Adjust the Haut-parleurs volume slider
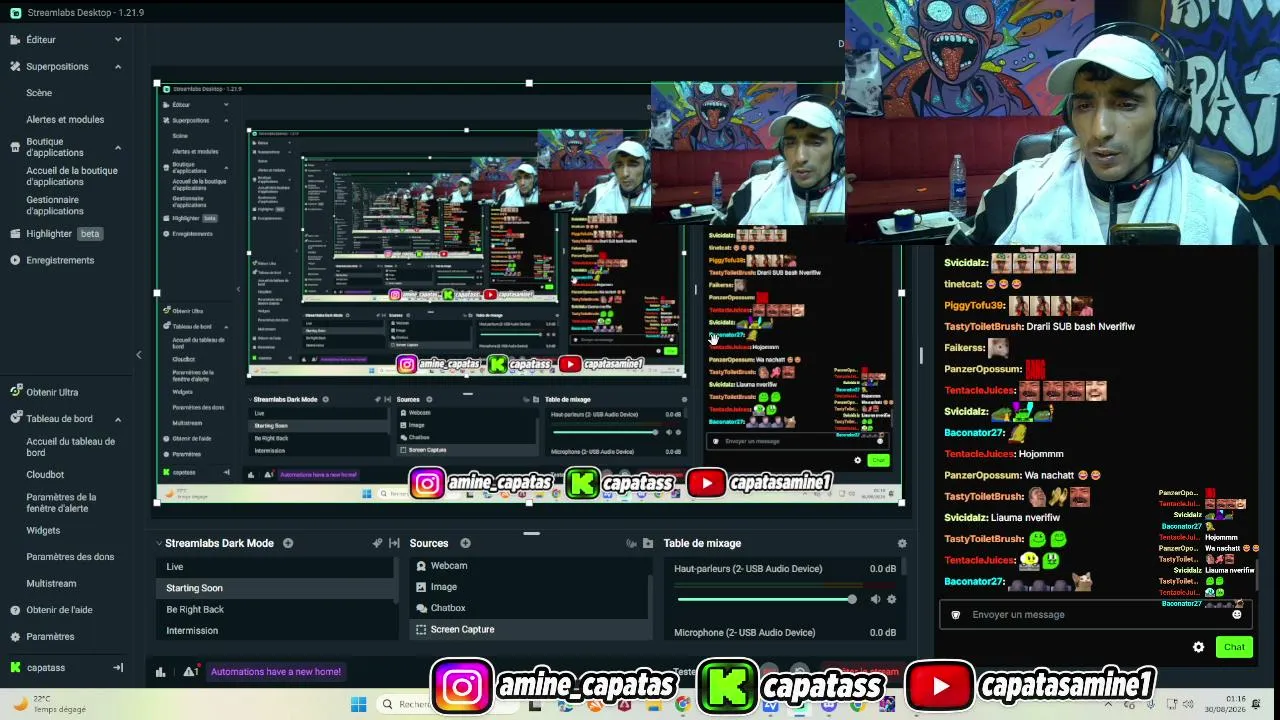1280x720 pixels. [767, 599]
